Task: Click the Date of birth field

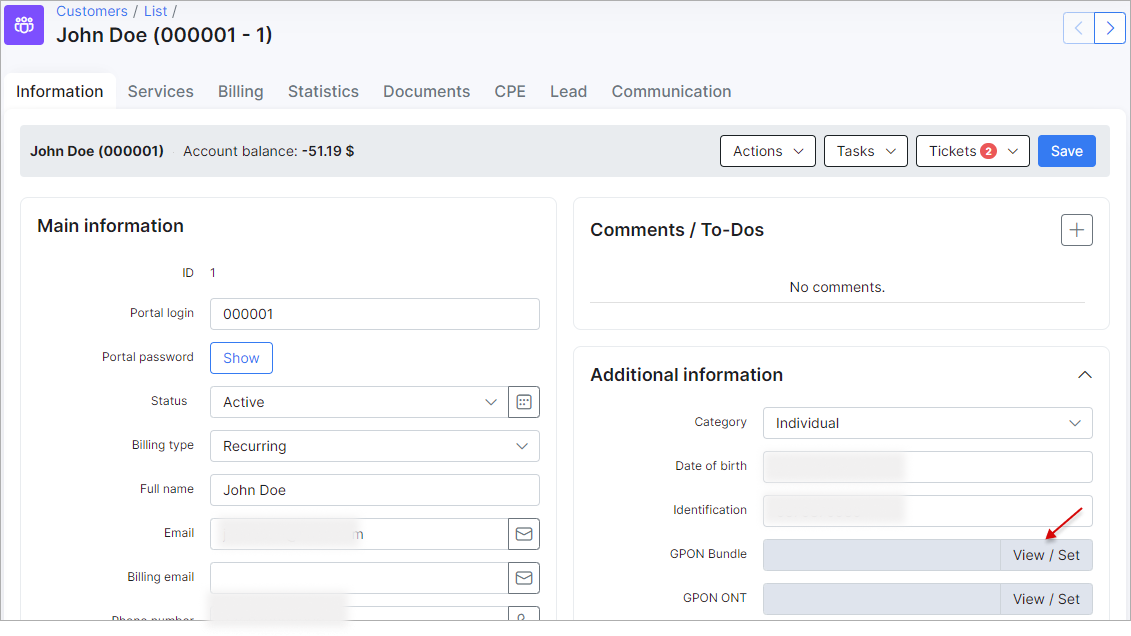Action: 928,467
